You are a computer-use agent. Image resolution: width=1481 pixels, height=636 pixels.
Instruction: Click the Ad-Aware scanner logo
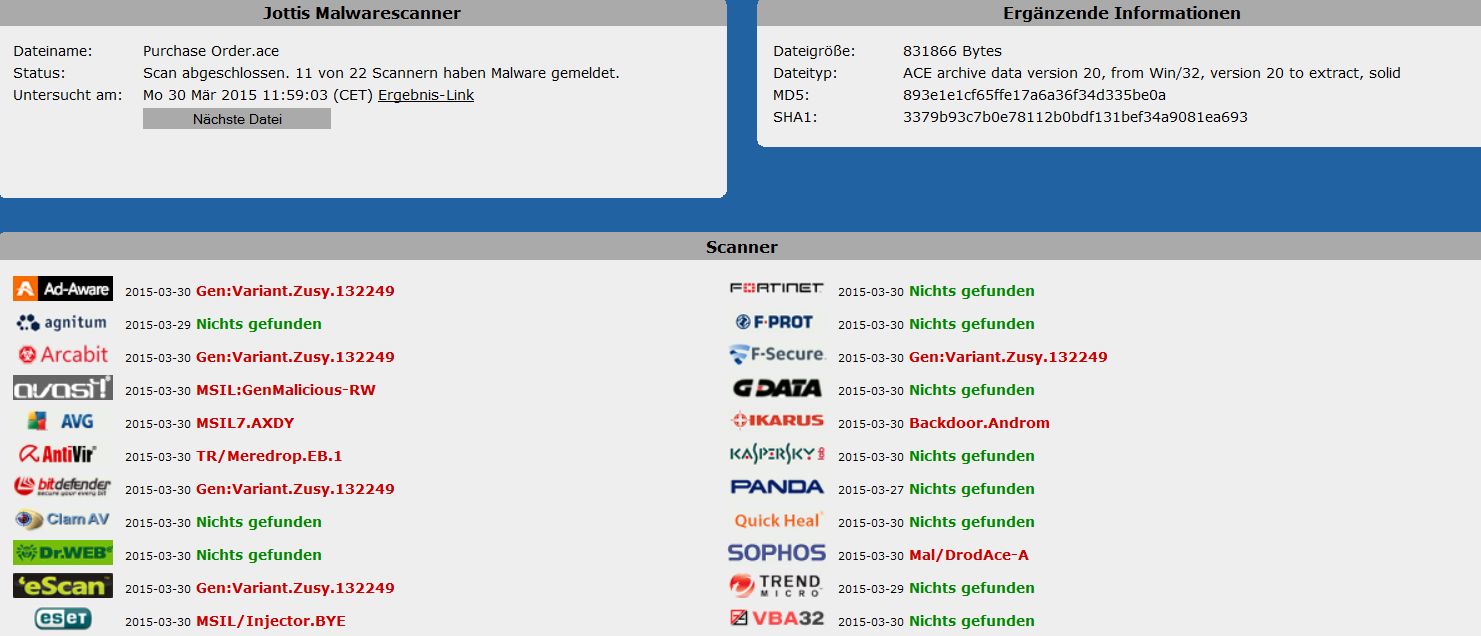click(63, 289)
